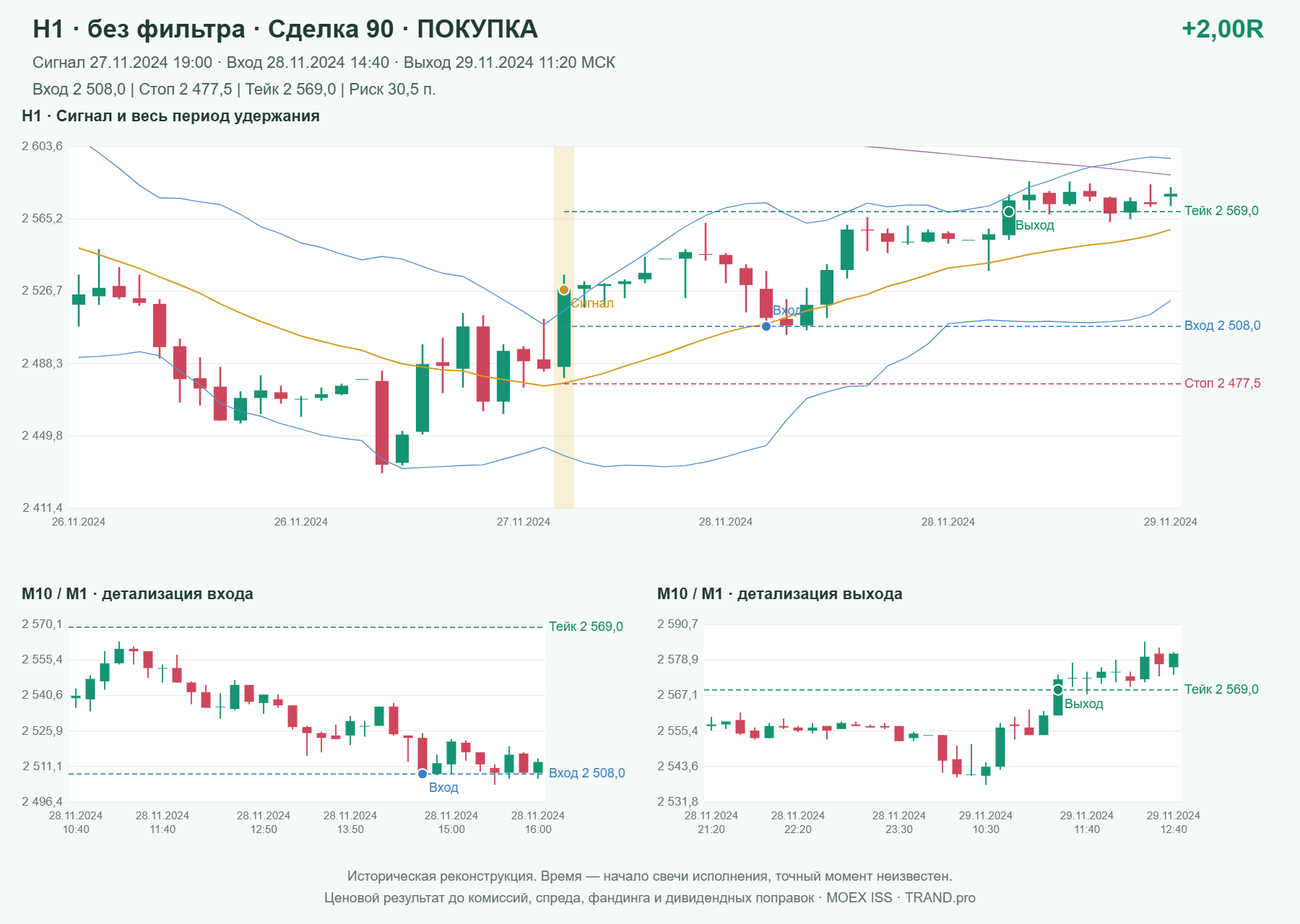Click the entry marker dot in entry detail chart

pyautogui.click(x=422, y=774)
